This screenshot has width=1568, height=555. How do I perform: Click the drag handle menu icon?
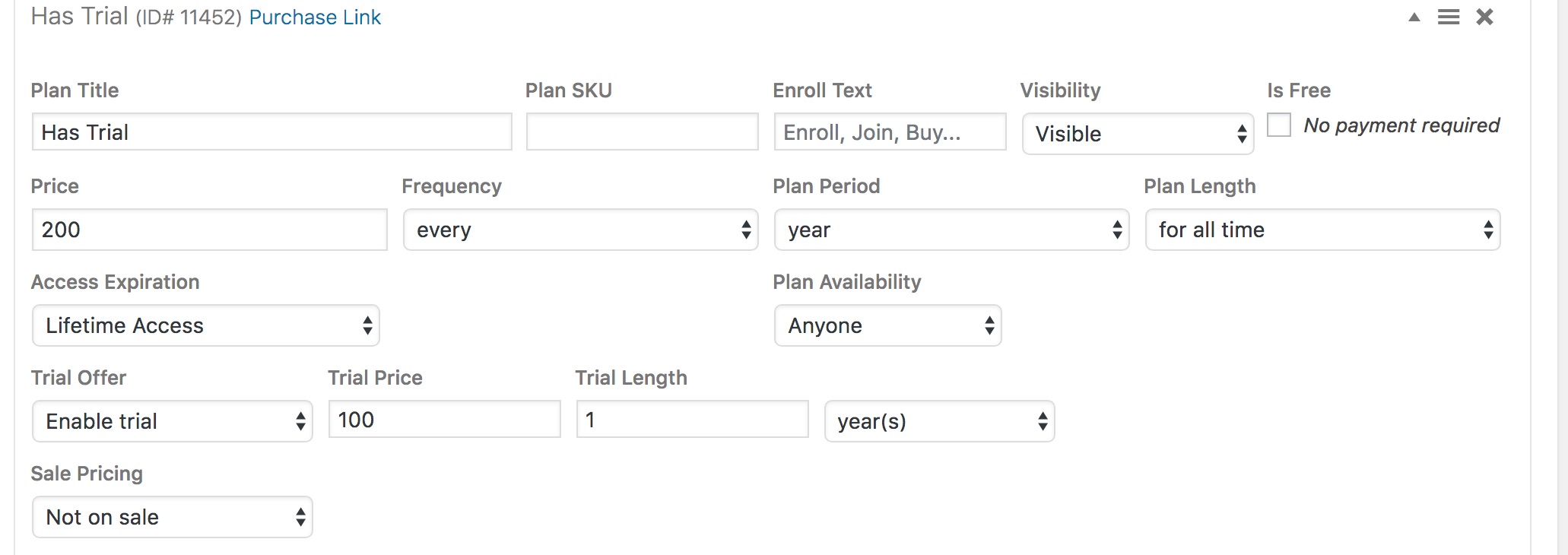click(x=1449, y=16)
